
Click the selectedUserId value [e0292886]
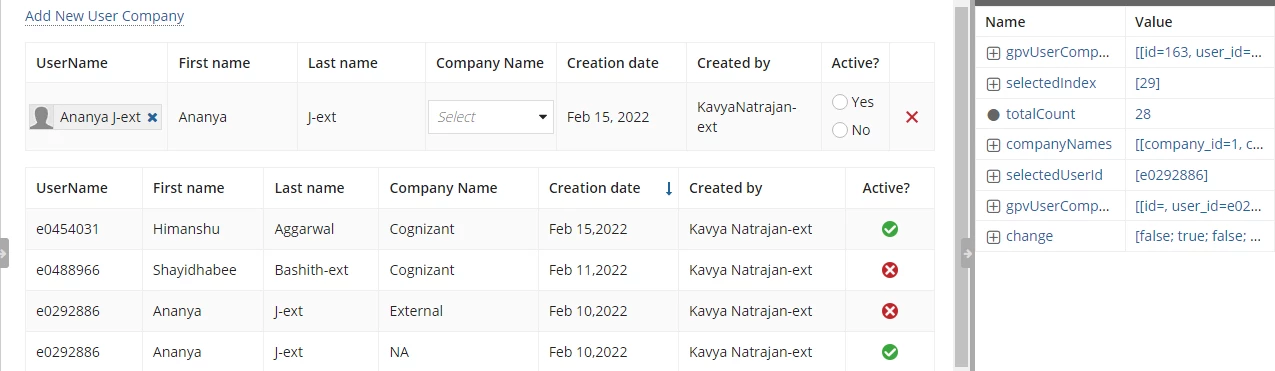(1171, 175)
